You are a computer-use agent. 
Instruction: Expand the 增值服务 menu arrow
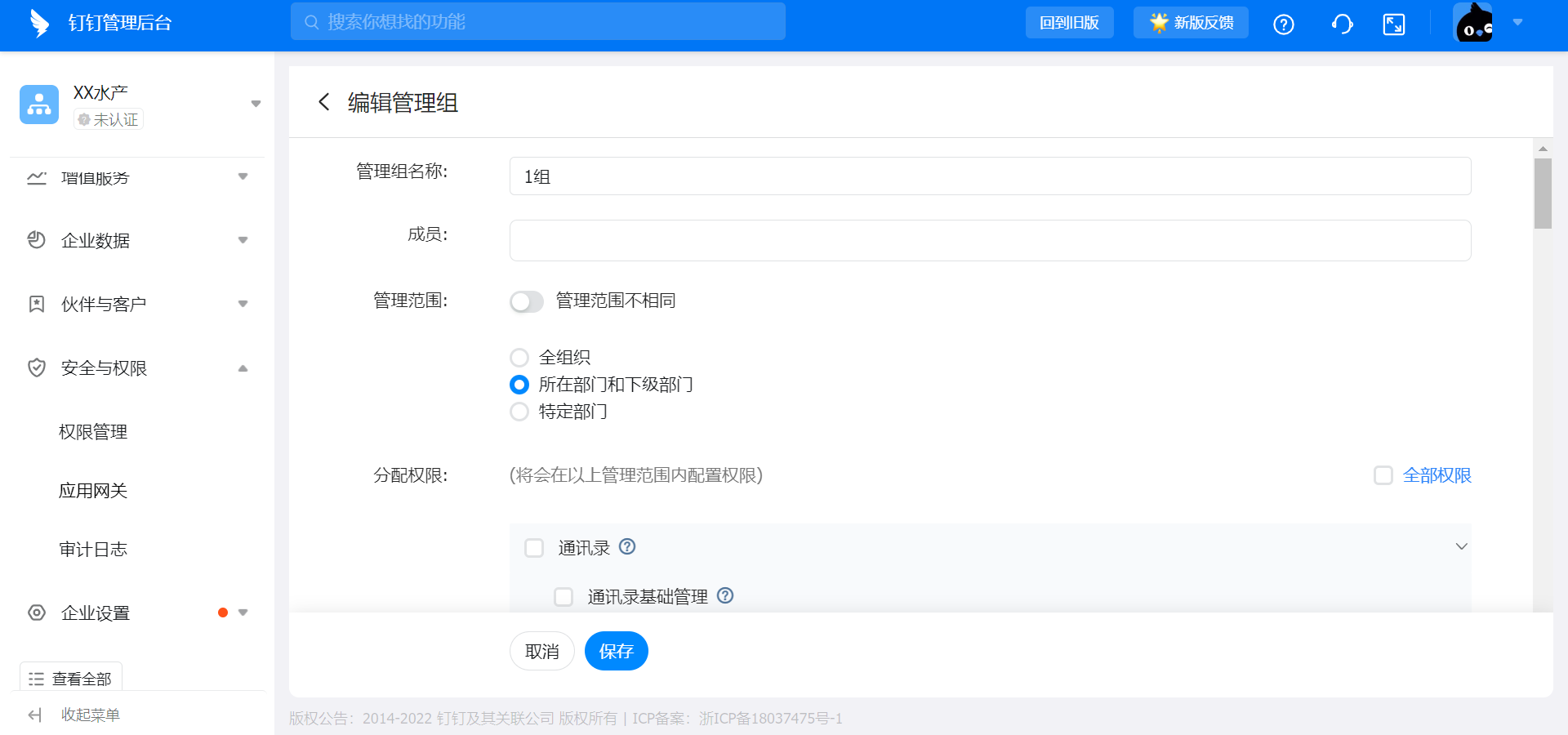tap(243, 176)
